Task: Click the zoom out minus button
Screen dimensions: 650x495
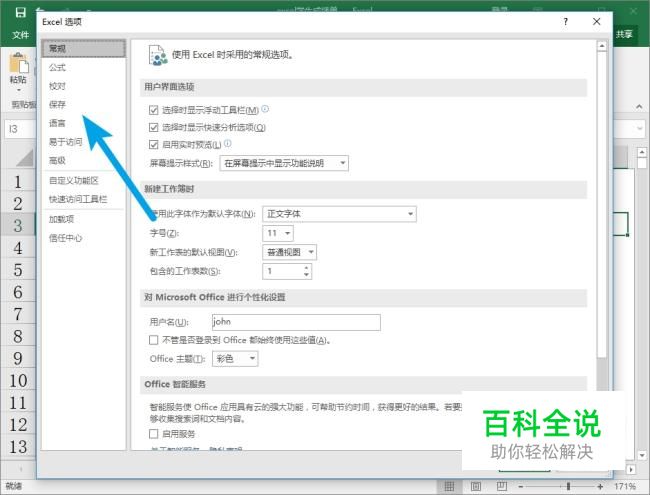Action: click(521, 486)
